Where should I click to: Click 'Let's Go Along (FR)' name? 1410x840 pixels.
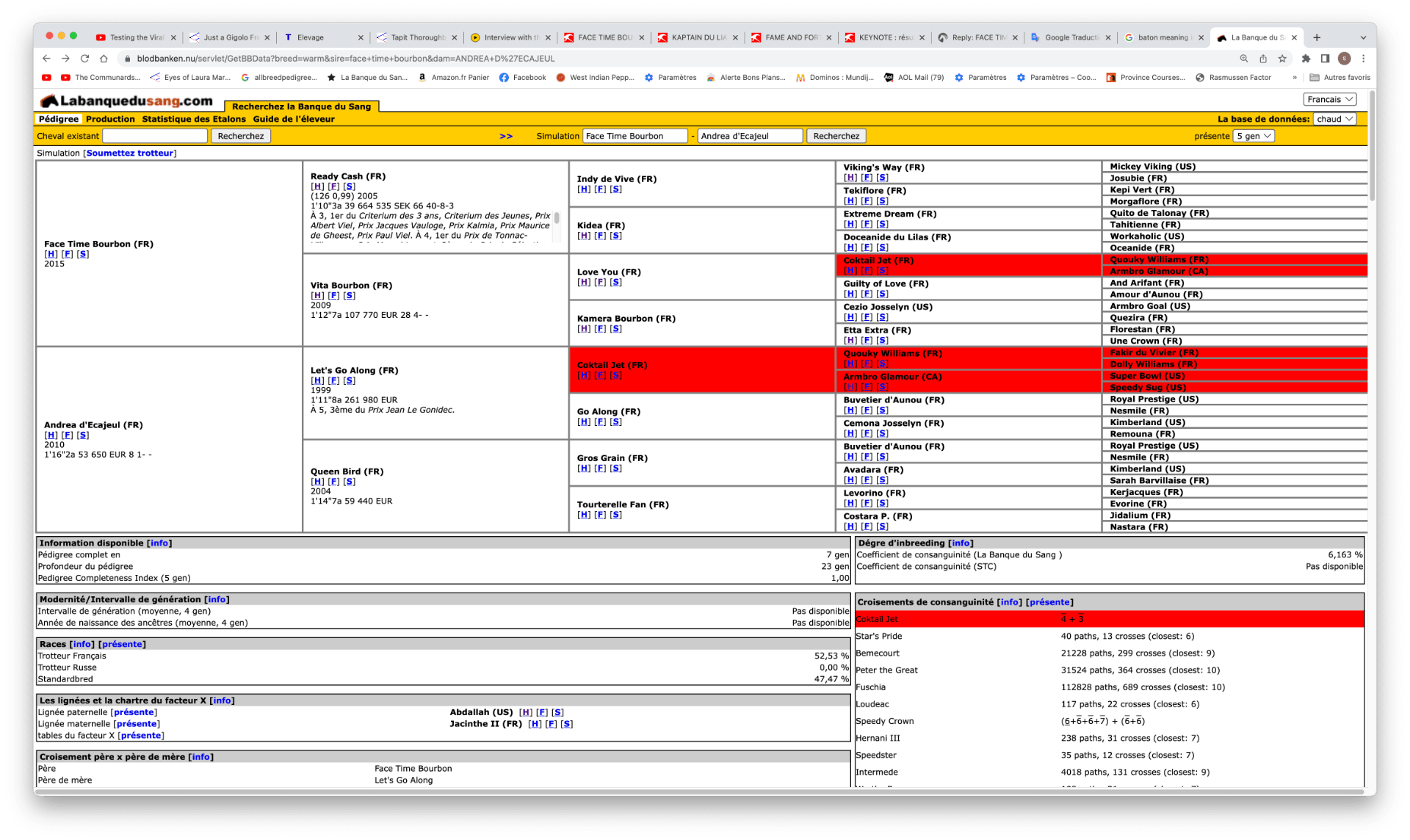[354, 371]
